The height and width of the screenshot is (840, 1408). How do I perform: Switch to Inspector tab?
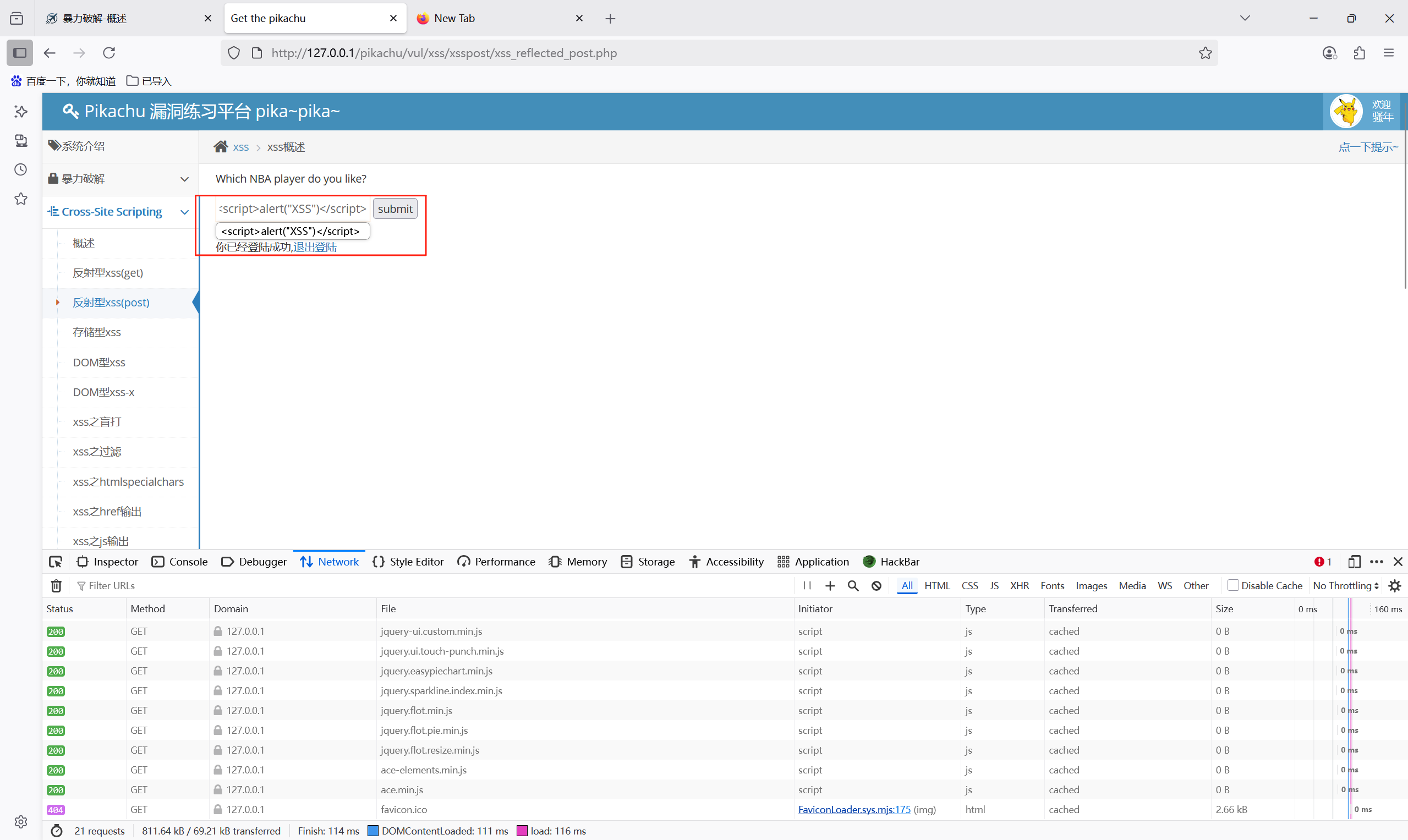[x=108, y=562]
